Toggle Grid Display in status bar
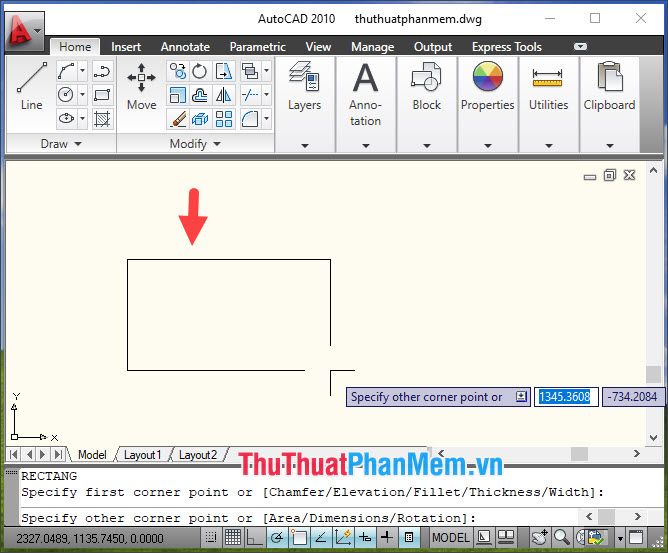Viewport: 668px width, 553px height. point(233,537)
